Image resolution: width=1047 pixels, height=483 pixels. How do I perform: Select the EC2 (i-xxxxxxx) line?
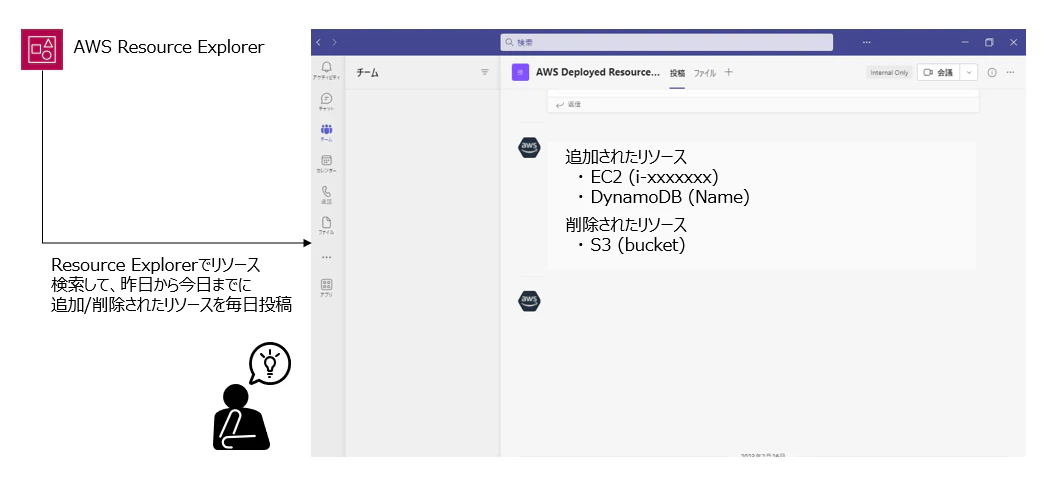pyautogui.click(x=654, y=177)
